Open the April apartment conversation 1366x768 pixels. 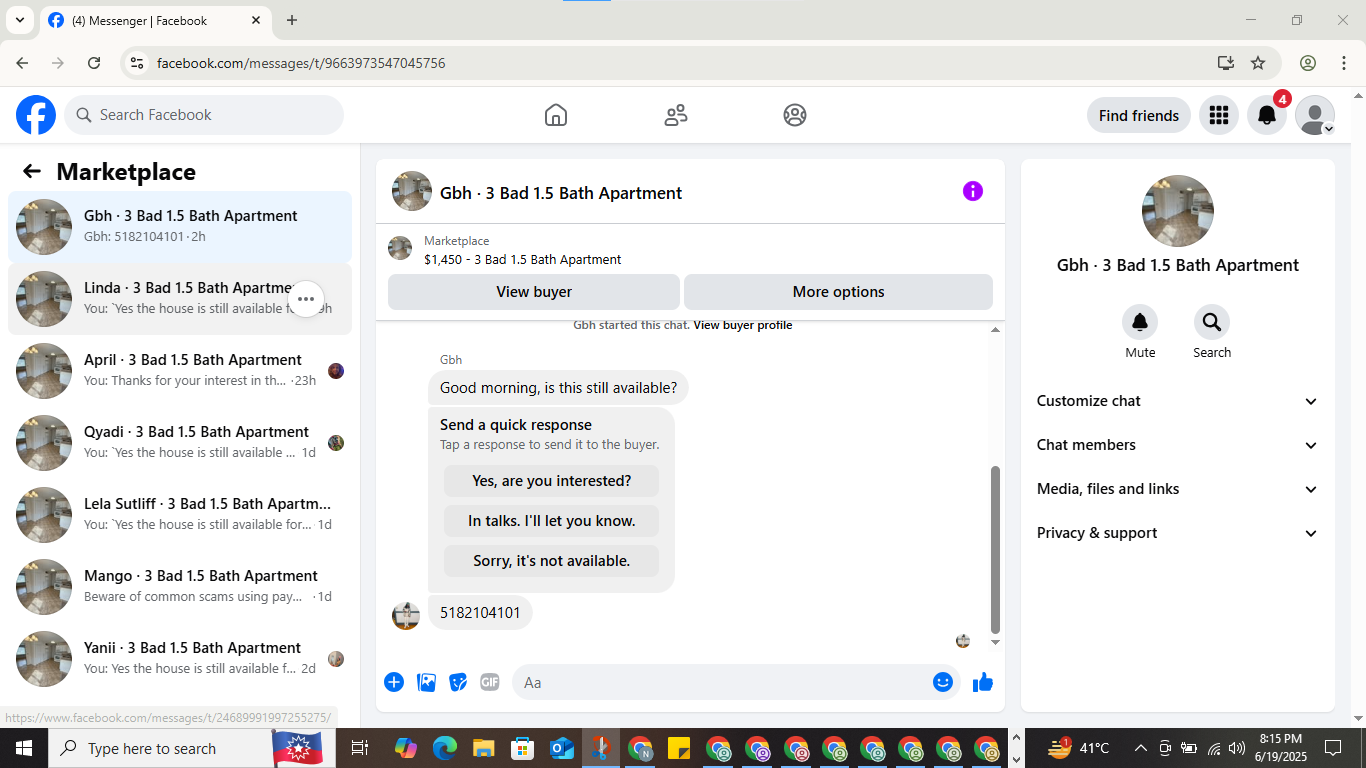[x=180, y=371]
